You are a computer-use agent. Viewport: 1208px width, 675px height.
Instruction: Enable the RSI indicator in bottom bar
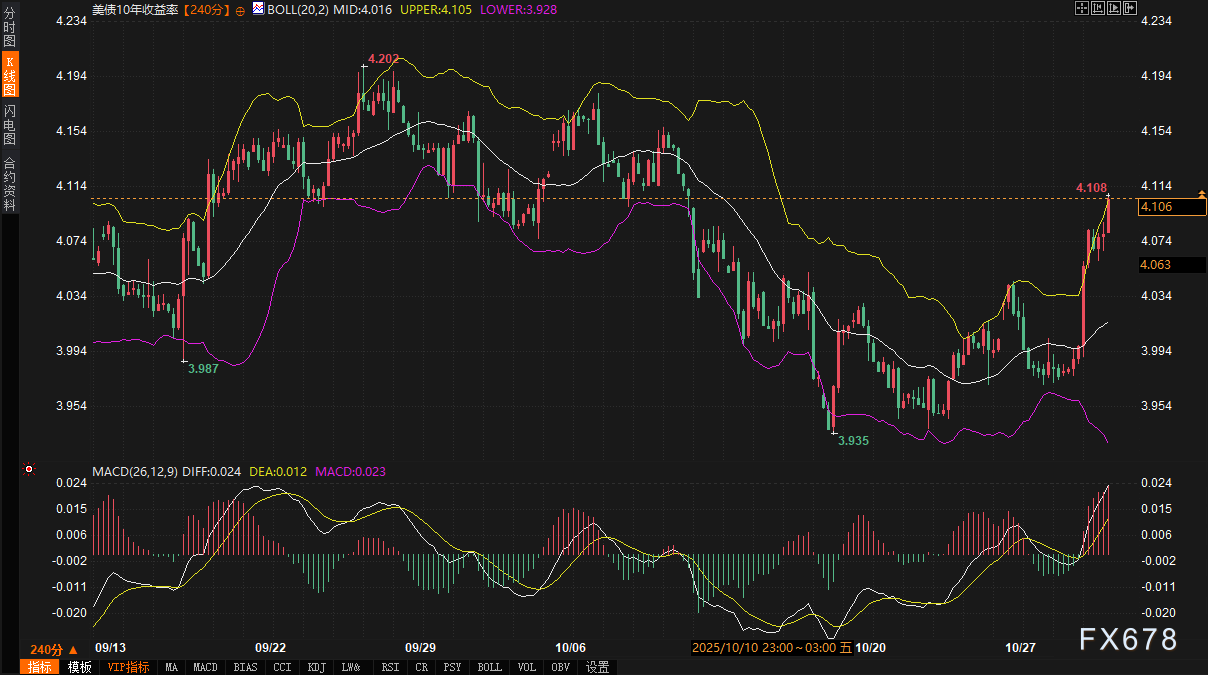click(390, 667)
